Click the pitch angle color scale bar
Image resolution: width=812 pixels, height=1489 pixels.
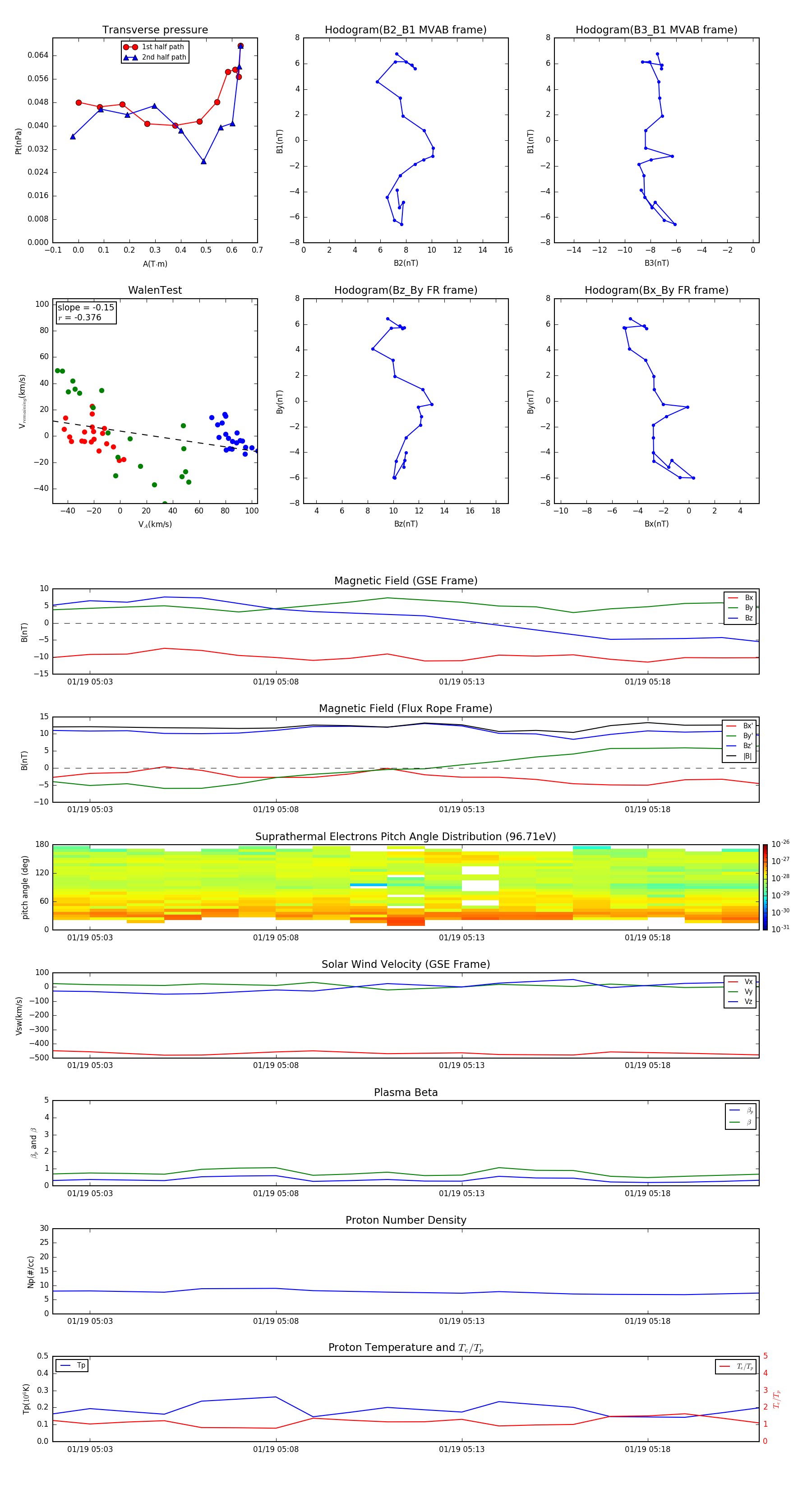[x=765, y=887]
